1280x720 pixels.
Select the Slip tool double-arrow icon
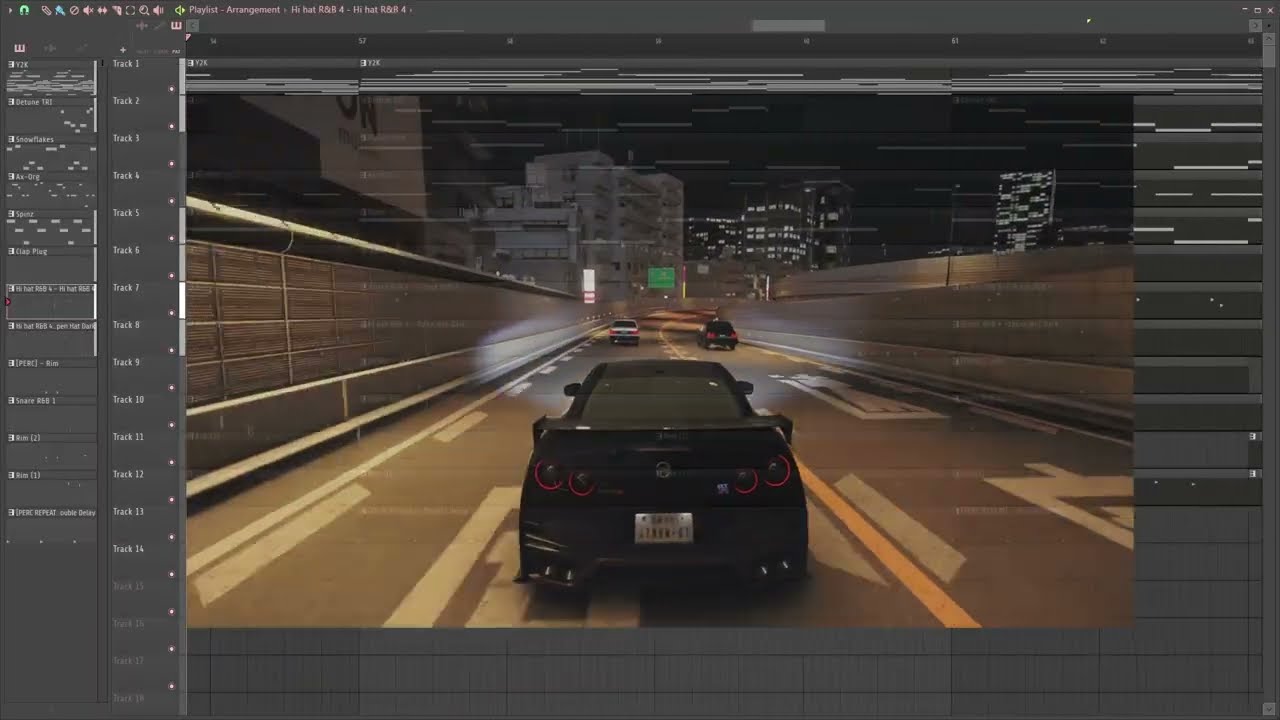click(102, 10)
